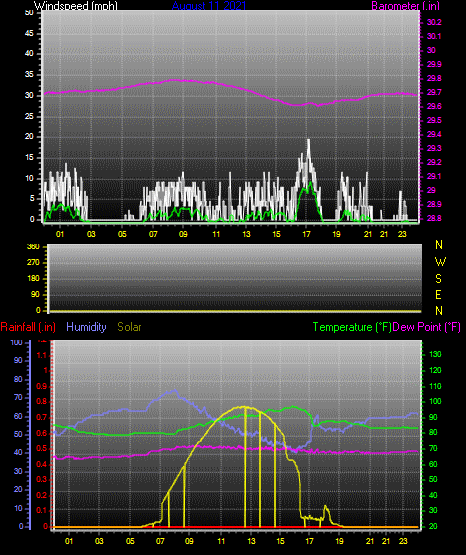Viewport: 466px width, 555px height.
Task: Click the N compass label beside 360
Action: 439,245
